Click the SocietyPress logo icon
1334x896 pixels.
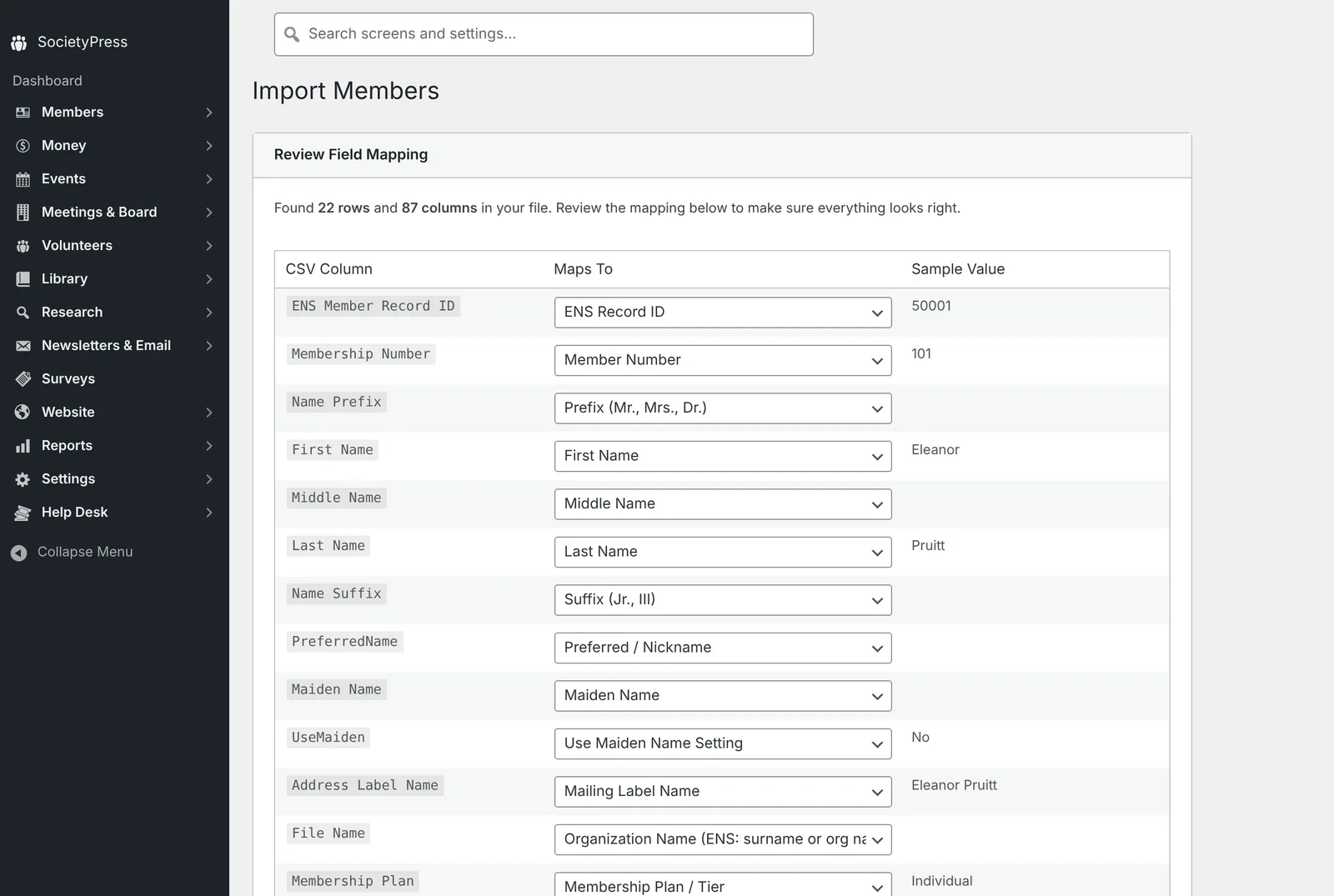18,43
